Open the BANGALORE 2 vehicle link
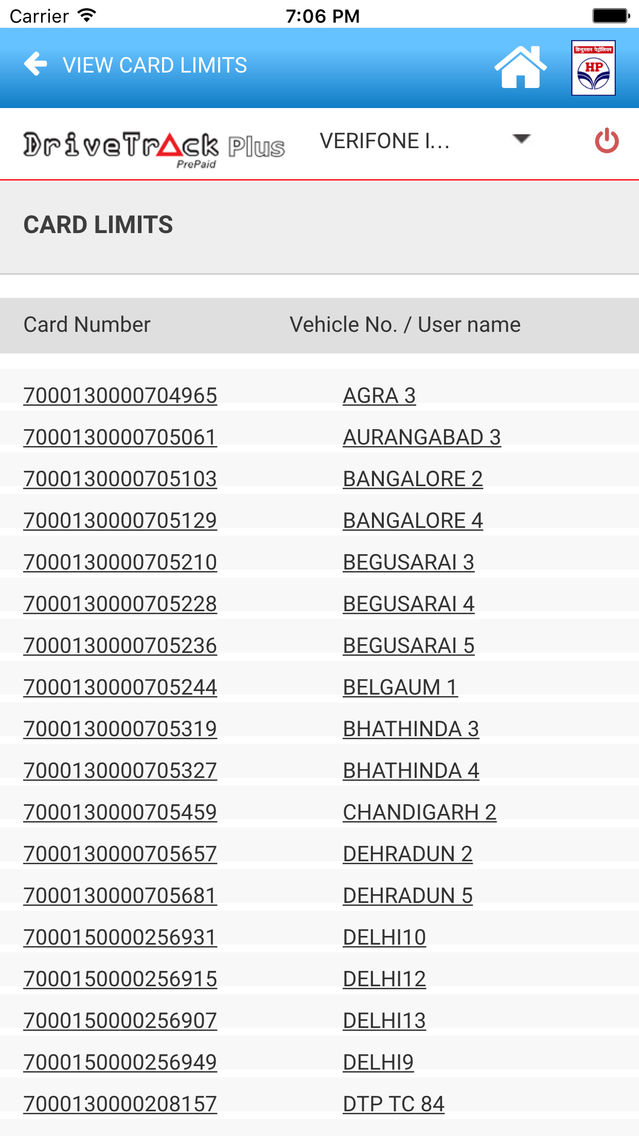 point(412,478)
